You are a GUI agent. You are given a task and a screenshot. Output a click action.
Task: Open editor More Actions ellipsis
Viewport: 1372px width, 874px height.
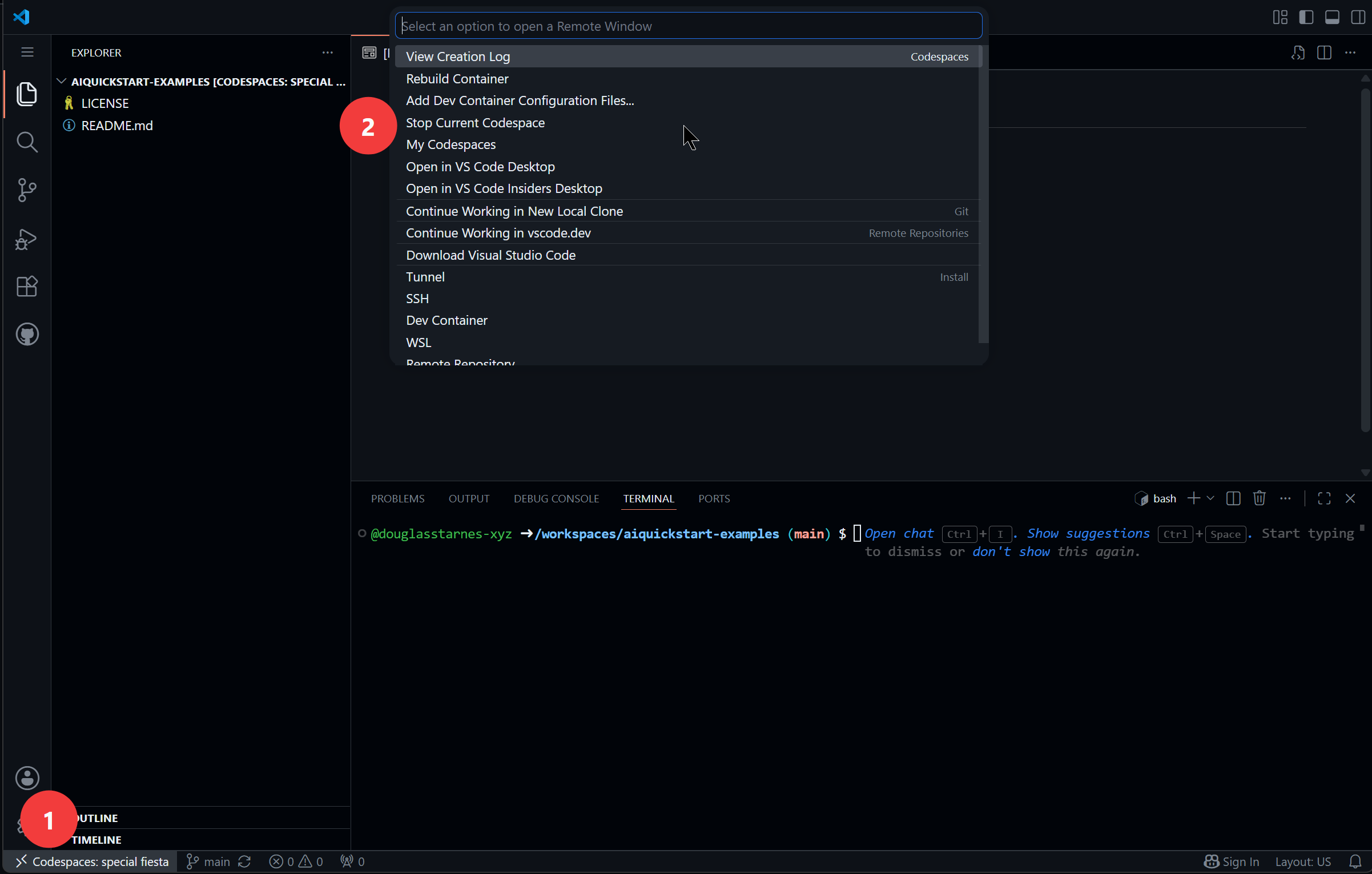(x=1350, y=53)
